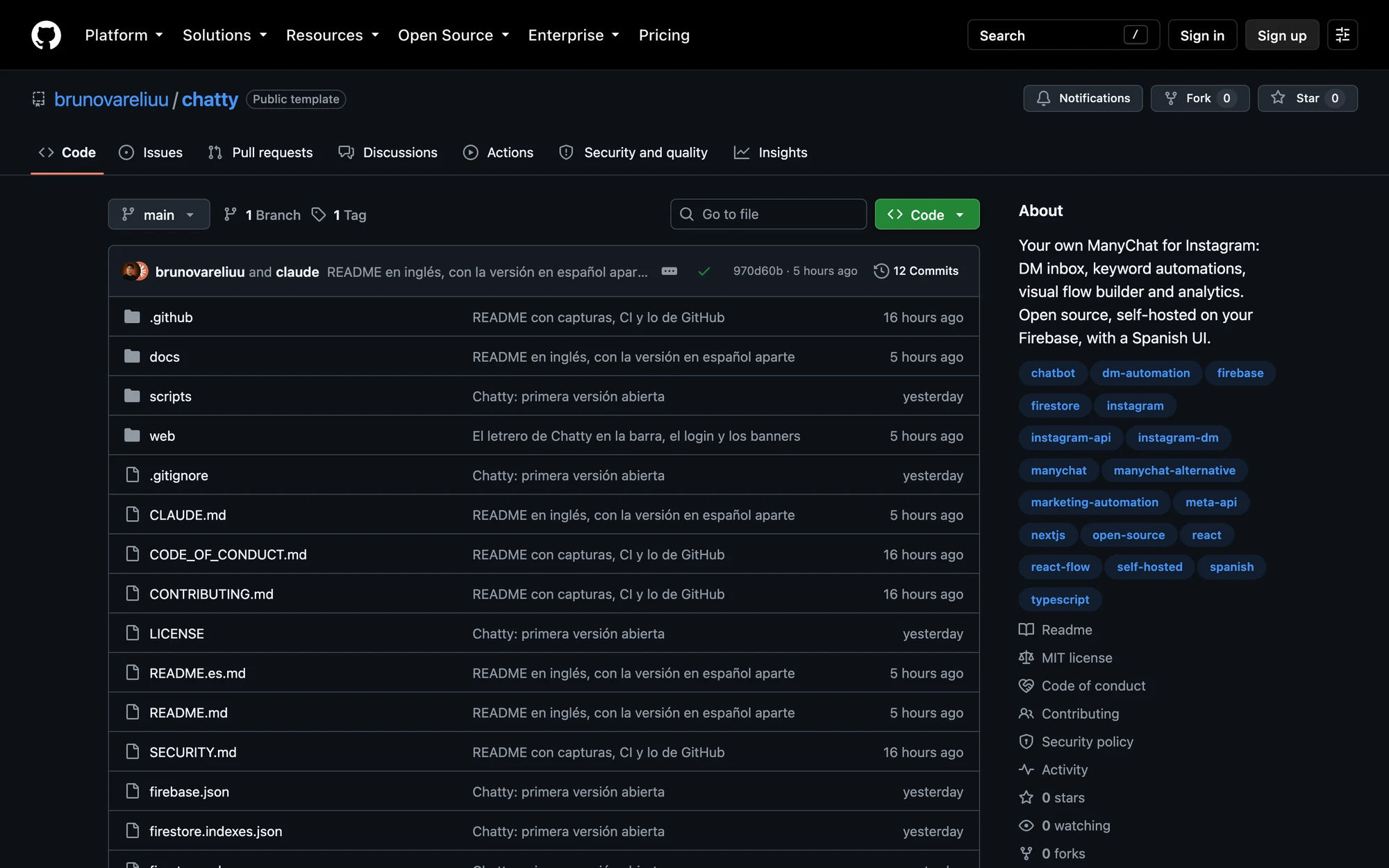This screenshot has height=868, width=1389.
Task: Open the main branch selector dropdown
Action: (x=159, y=215)
